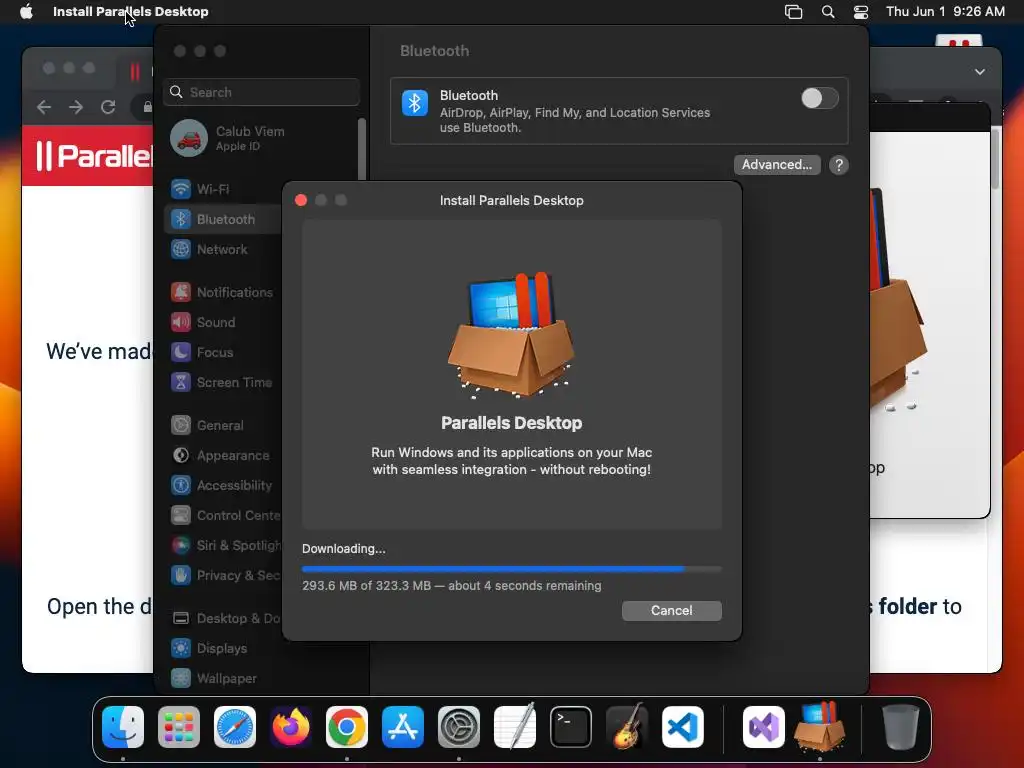Image resolution: width=1024 pixels, height=768 pixels.
Task: Open the Apple menu
Action: click(x=26, y=12)
